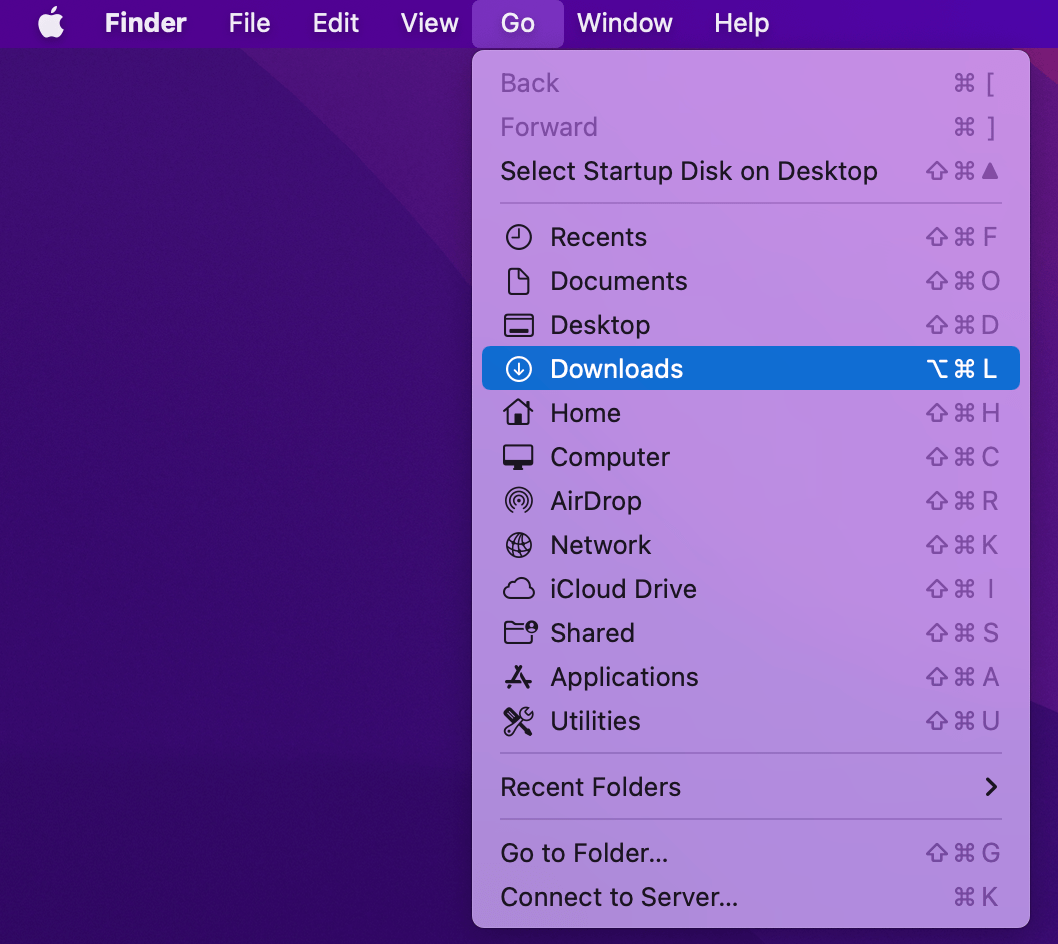Click the Recent Folders chevron arrow

pos(991,787)
